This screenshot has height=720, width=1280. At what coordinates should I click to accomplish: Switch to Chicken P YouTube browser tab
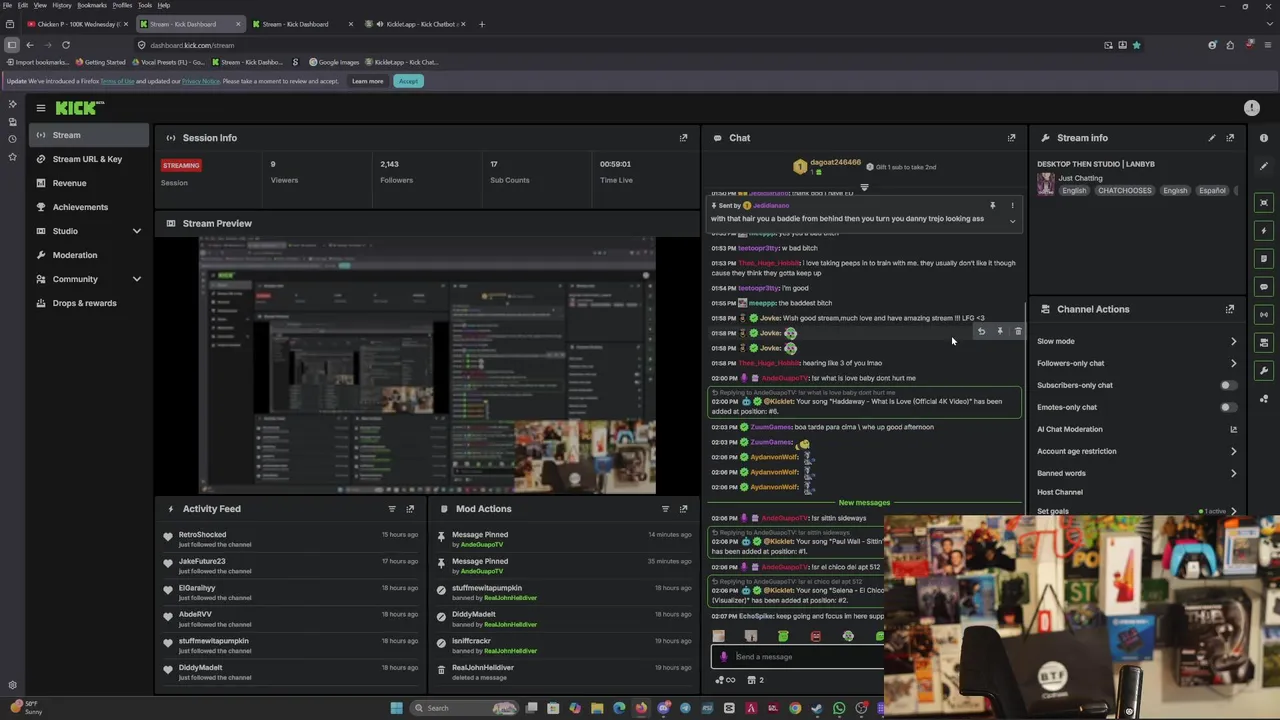tap(75, 24)
